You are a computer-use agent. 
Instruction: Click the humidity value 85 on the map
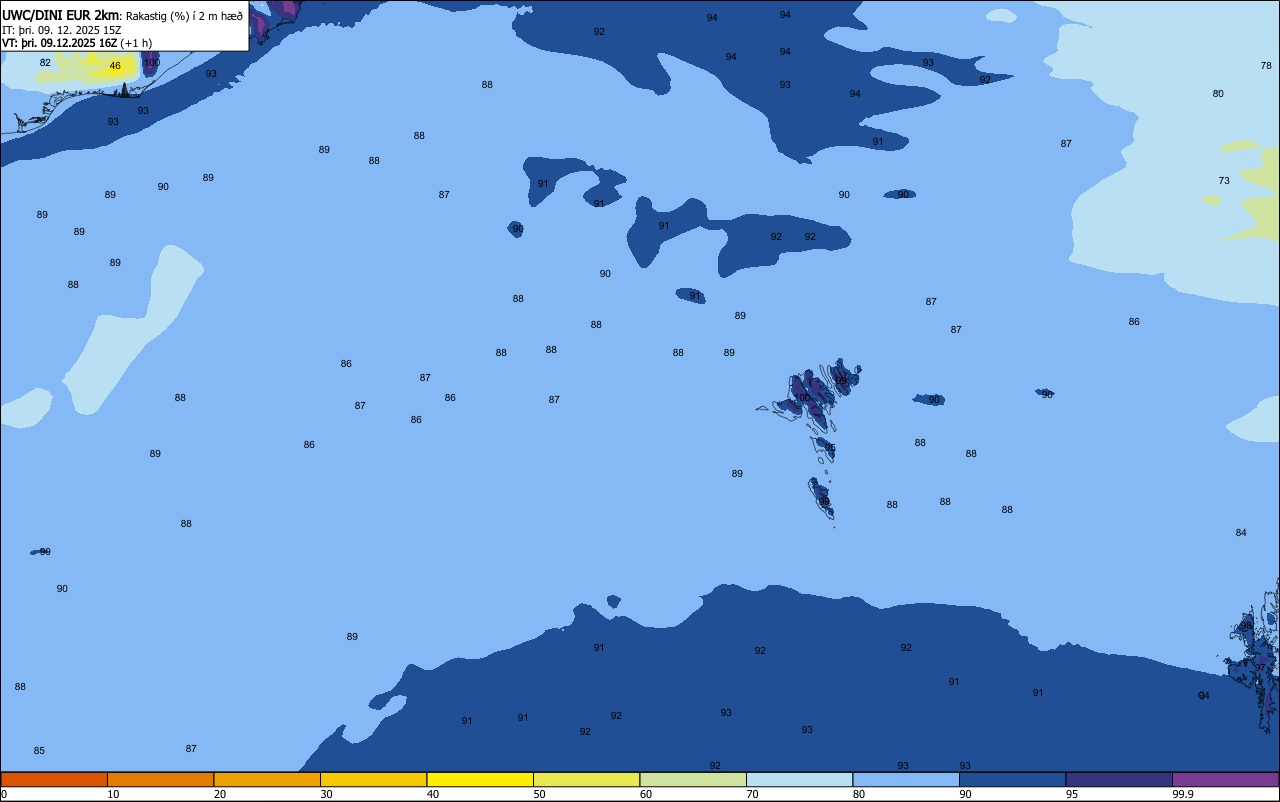(x=39, y=751)
